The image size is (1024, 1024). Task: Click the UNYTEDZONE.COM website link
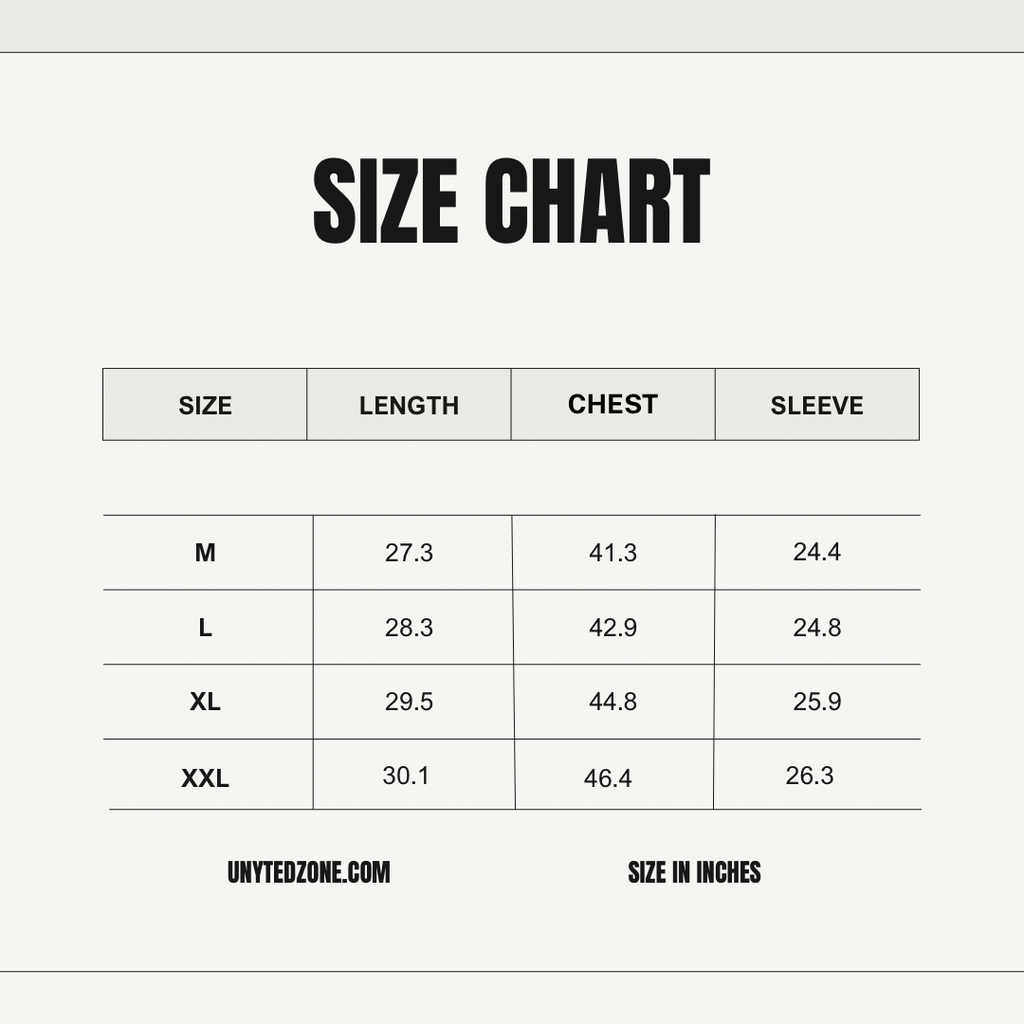(309, 873)
